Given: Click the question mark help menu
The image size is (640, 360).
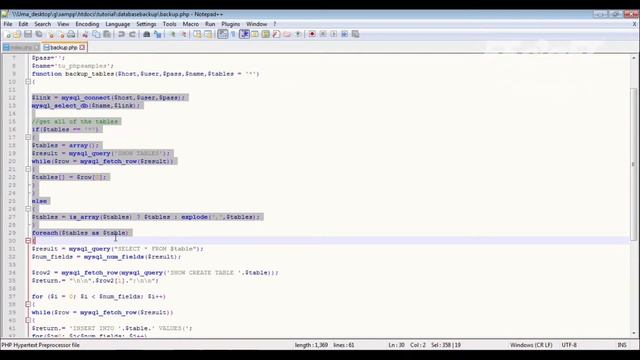Looking at the screenshot, I should [275, 24].
